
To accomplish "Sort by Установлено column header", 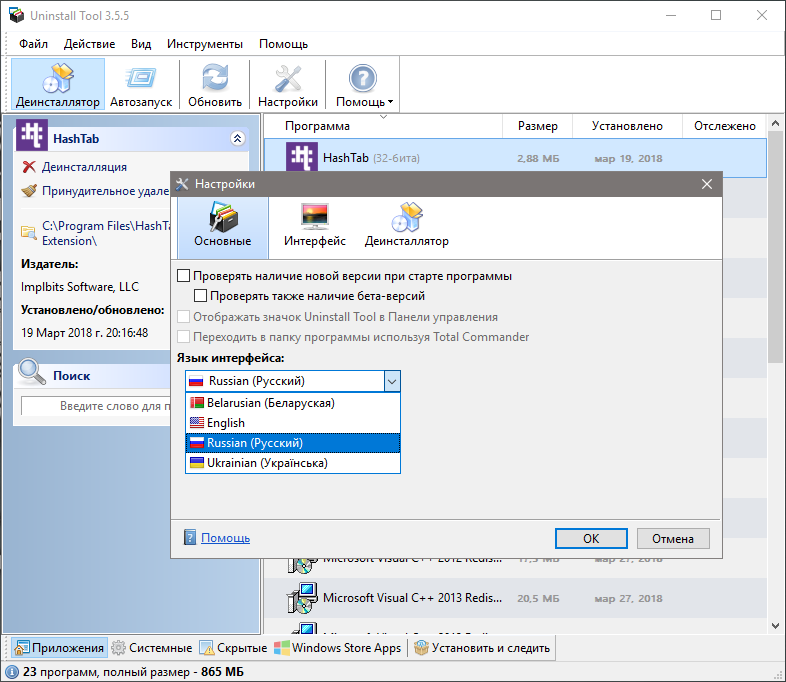I will pos(627,126).
